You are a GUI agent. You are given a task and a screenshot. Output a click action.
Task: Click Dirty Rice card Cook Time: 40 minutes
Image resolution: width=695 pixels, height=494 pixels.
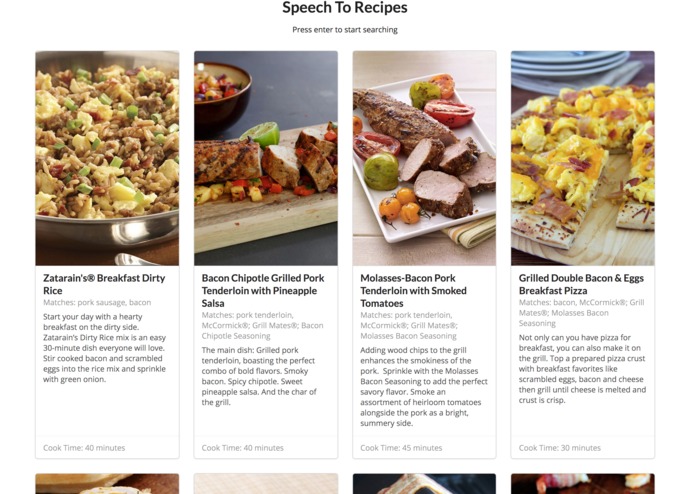(x=84, y=448)
